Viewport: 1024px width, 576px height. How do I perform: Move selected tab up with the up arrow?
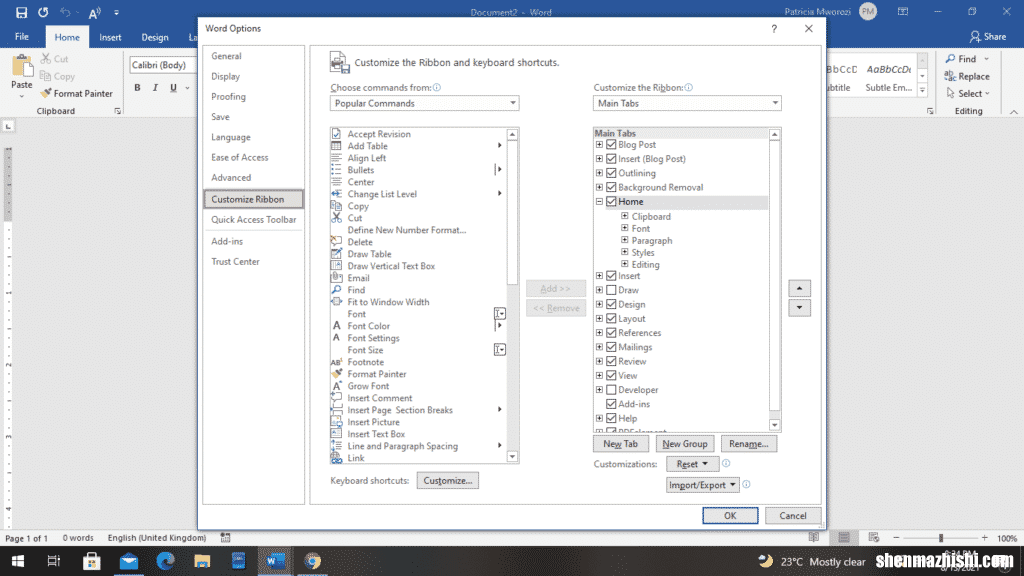tap(799, 288)
